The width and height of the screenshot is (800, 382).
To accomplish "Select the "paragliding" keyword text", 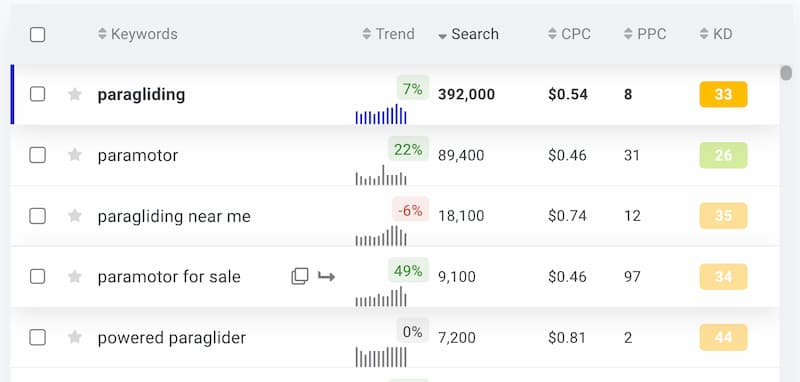I will click(141, 95).
